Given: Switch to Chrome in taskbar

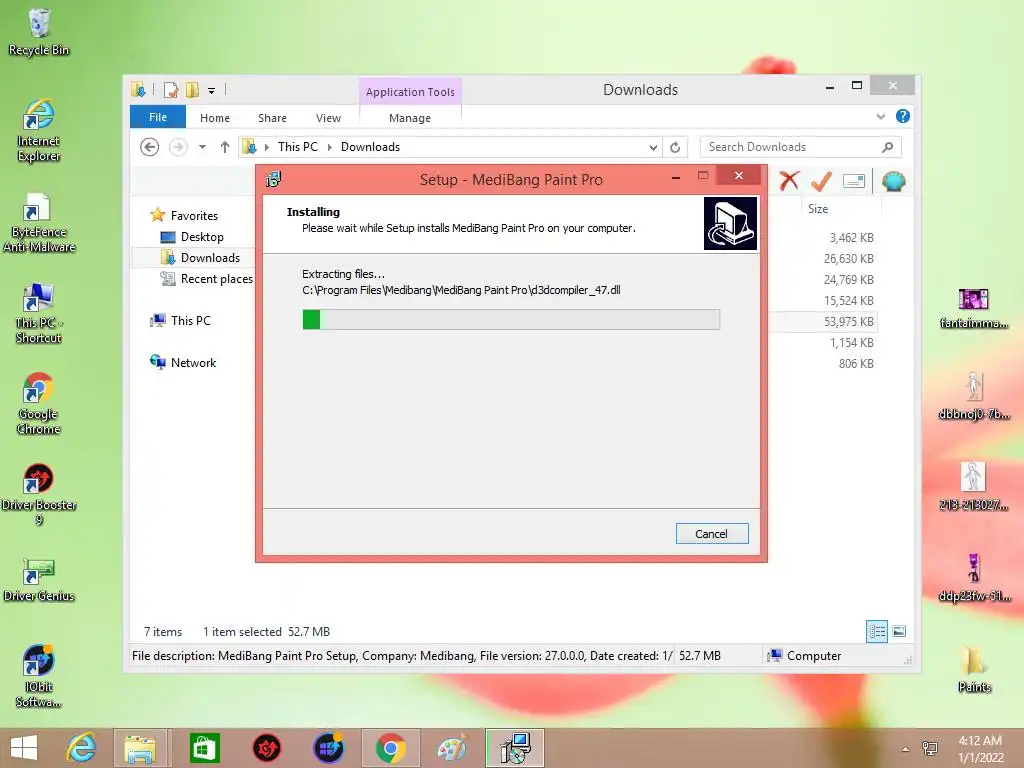Looking at the screenshot, I should click(391, 748).
